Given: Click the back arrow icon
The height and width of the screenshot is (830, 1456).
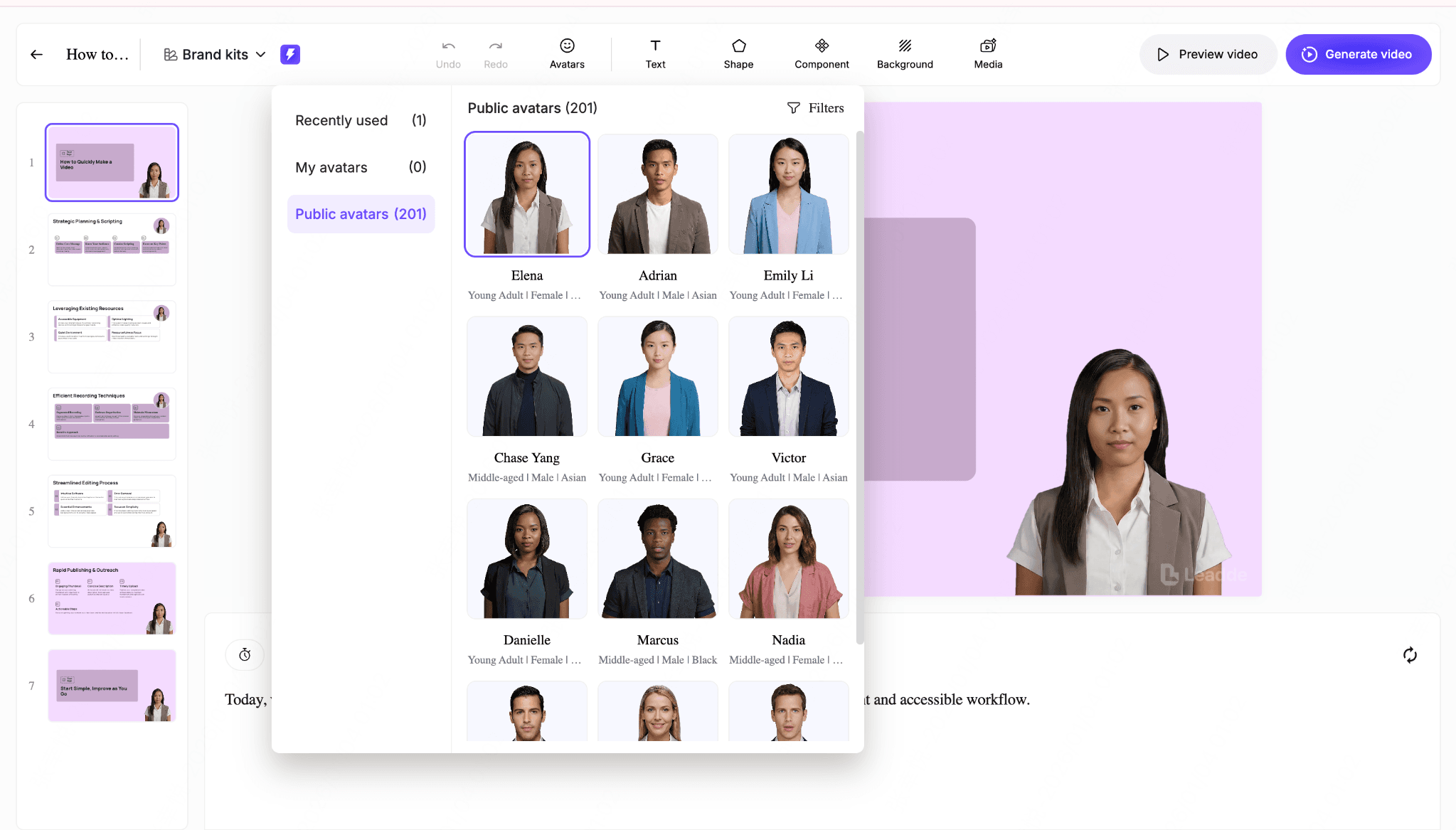Looking at the screenshot, I should [x=37, y=55].
